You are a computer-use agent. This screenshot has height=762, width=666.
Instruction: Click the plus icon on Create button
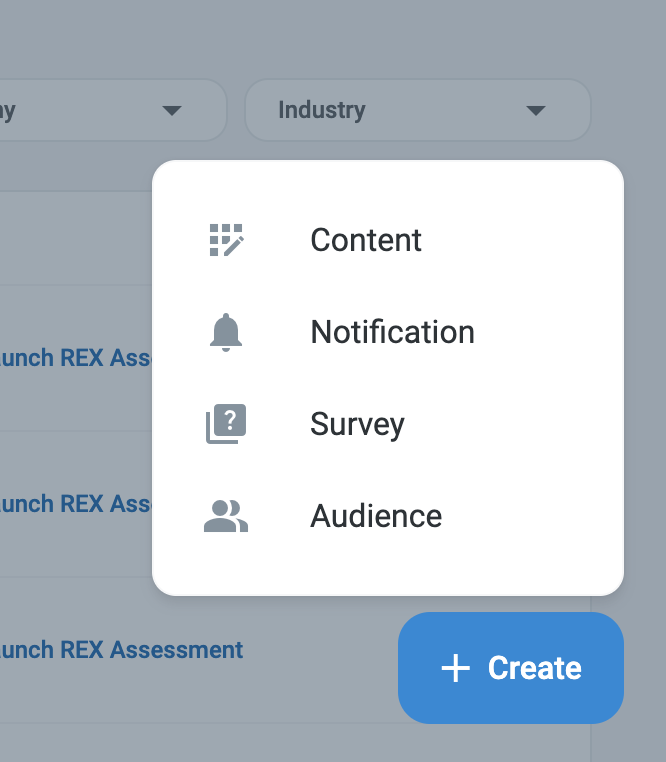[x=455, y=668]
